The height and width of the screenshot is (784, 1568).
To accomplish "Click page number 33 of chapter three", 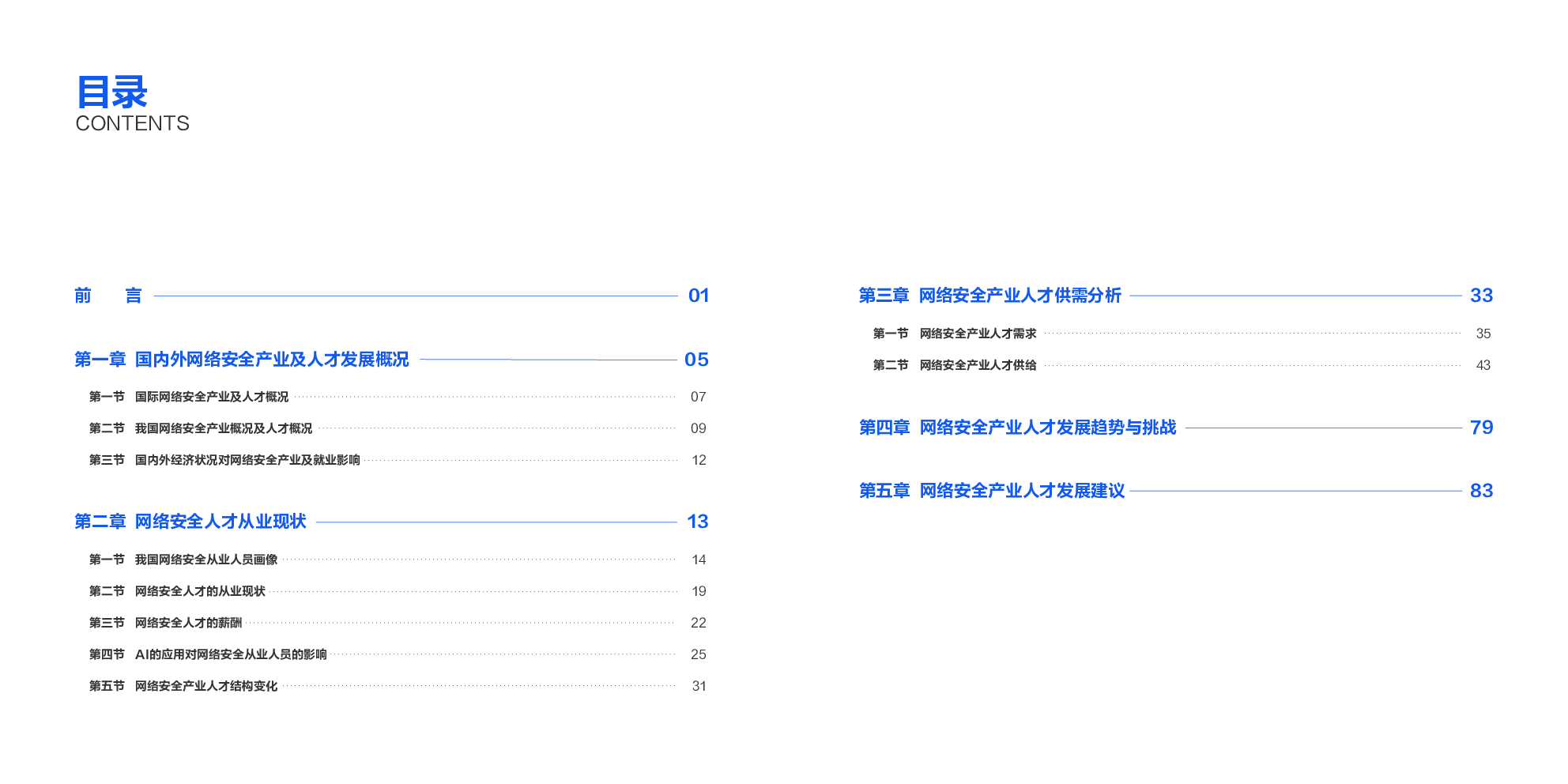I will click(x=1482, y=296).
